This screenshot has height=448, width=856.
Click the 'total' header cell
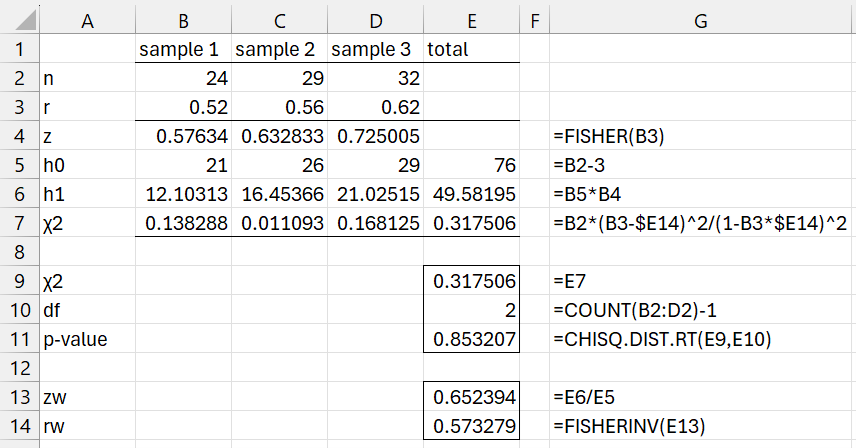tap(472, 49)
